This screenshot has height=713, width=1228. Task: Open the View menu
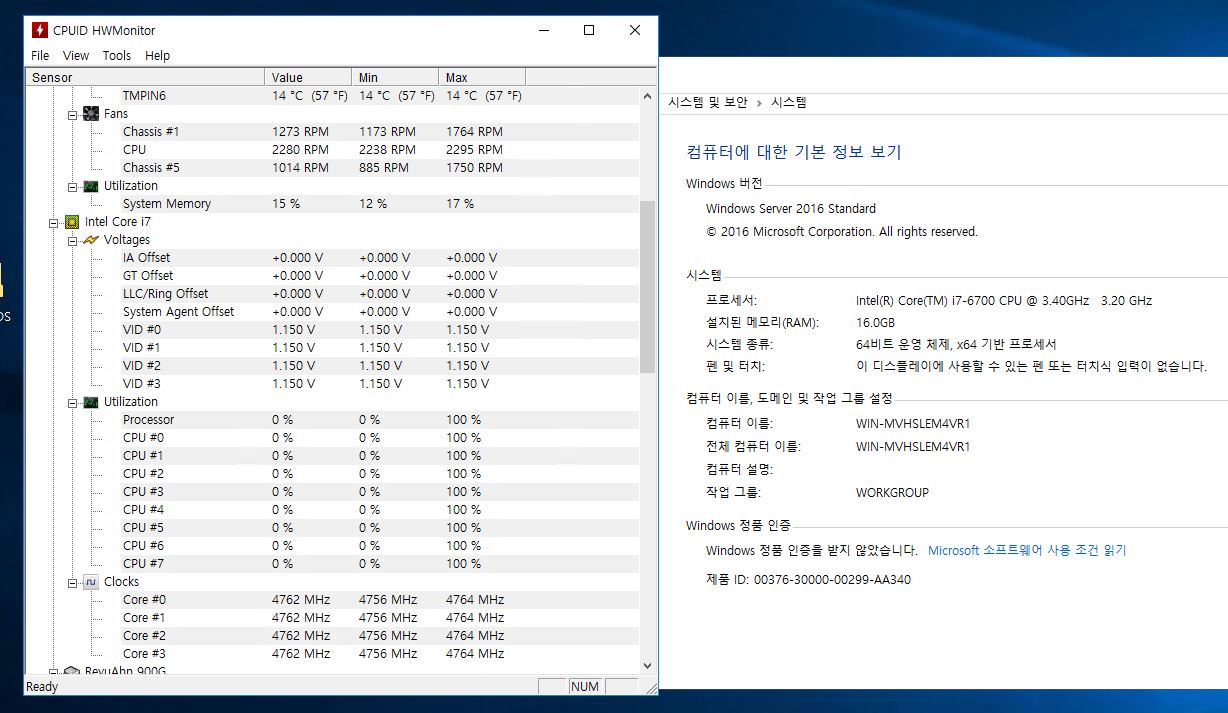pos(76,56)
